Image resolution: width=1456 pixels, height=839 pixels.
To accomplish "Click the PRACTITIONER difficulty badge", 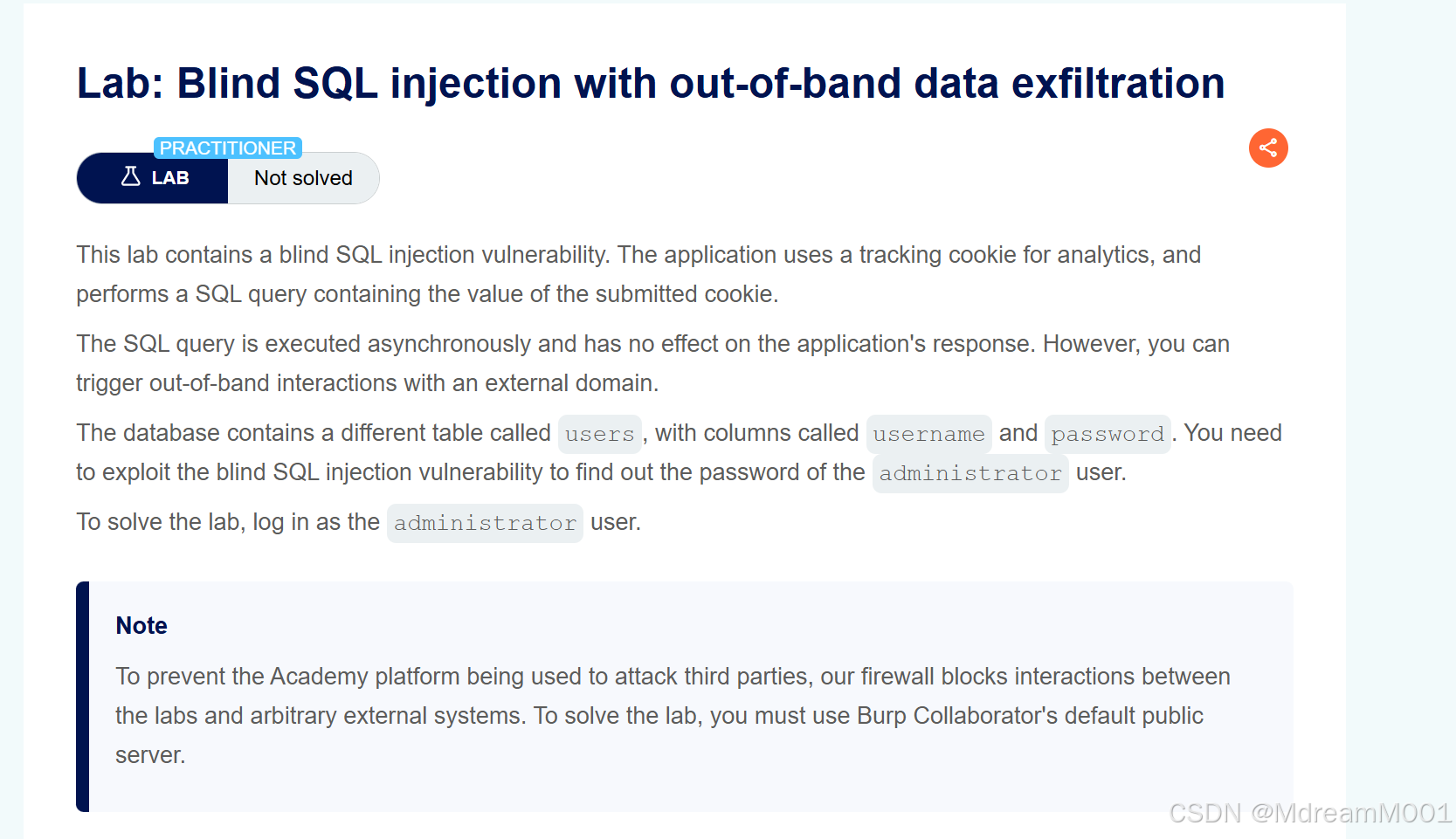I will tap(227, 148).
